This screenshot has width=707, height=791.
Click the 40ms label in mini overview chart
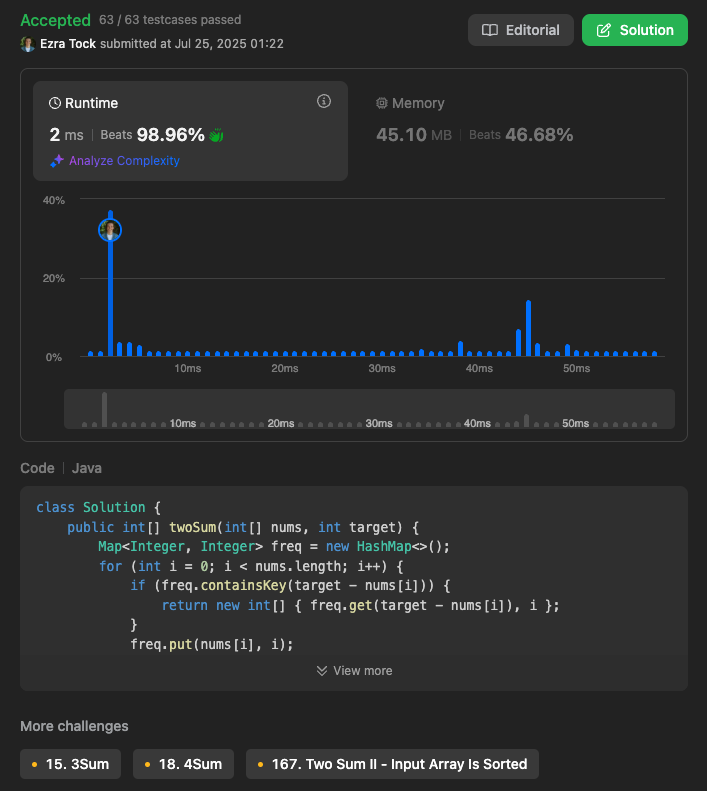coord(478,424)
